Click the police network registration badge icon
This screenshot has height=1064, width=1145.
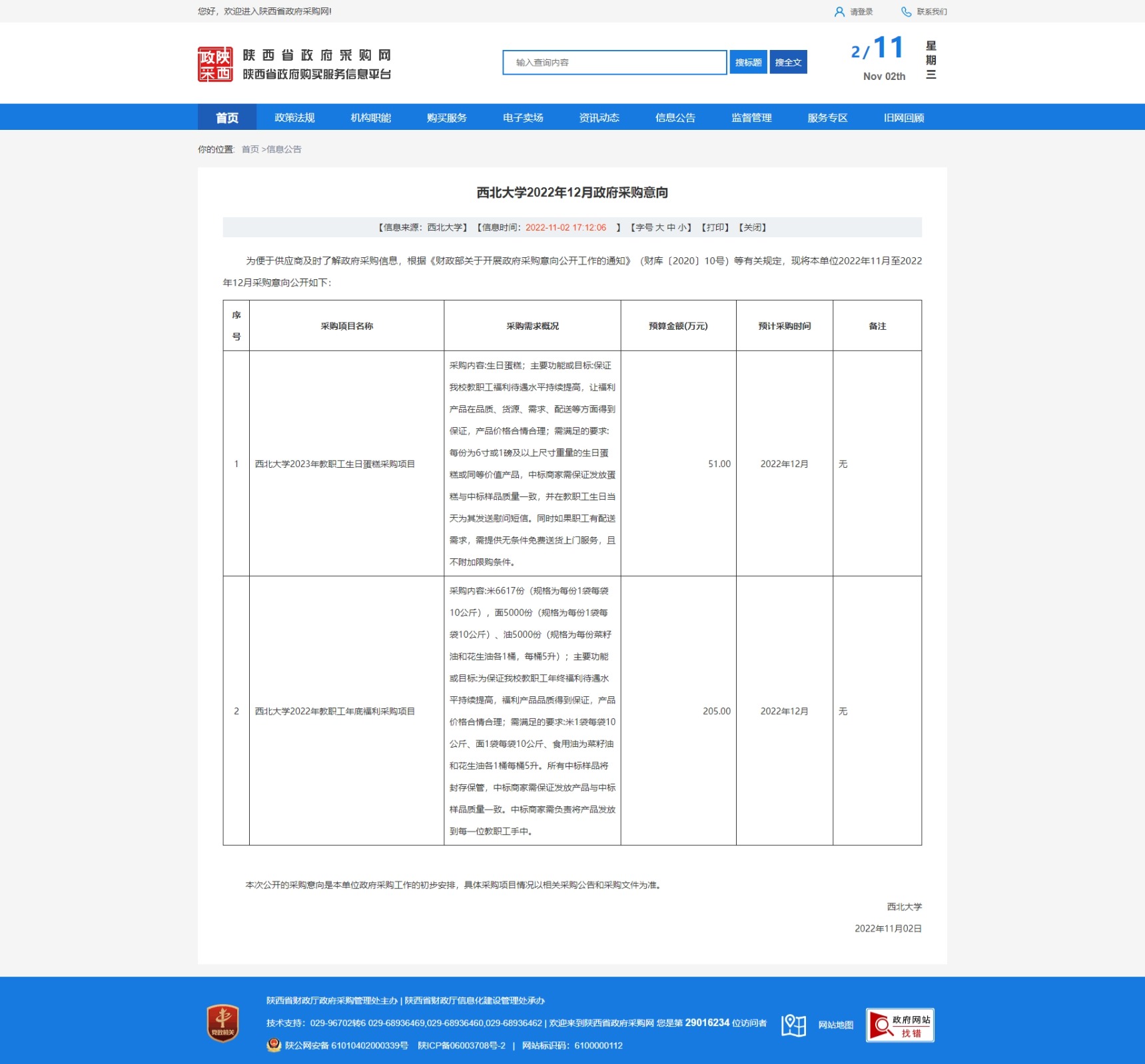pyautogui.click(x=274, y=1045)
